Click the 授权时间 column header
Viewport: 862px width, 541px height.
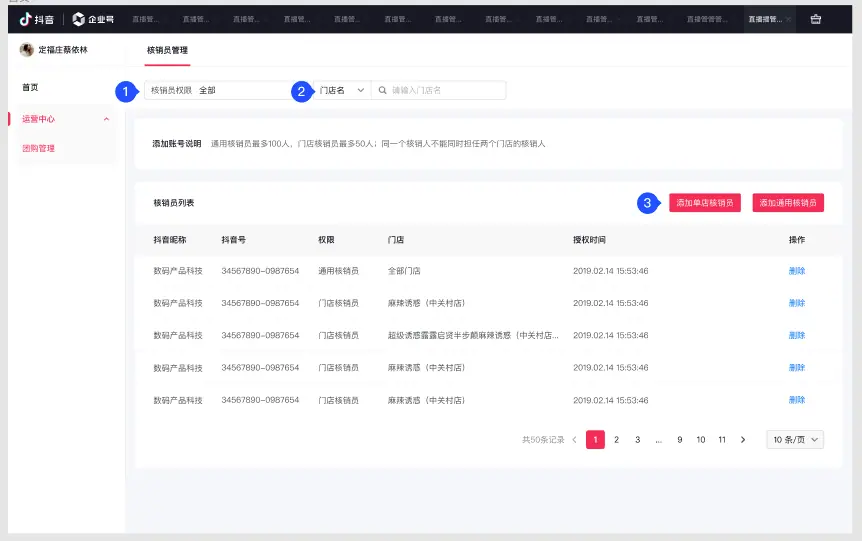click(x=589, y=240)
